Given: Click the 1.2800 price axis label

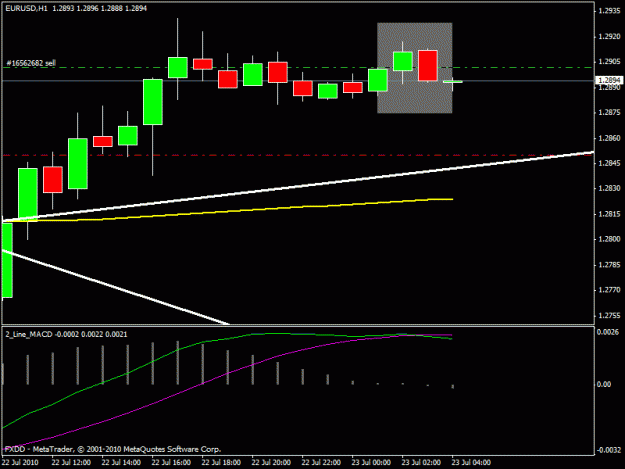Looking at the screenshot, I should (609, 239).
